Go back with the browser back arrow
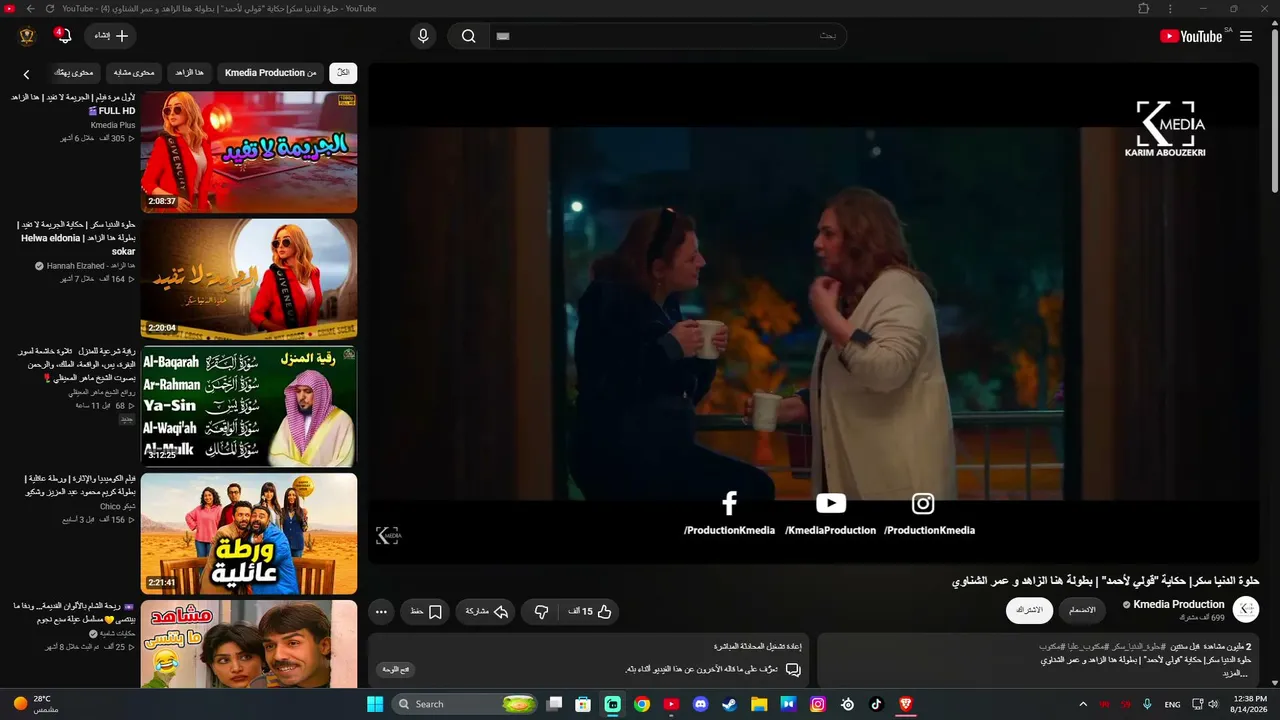This screenshot has height=720, width=1280. coord(30,8)
